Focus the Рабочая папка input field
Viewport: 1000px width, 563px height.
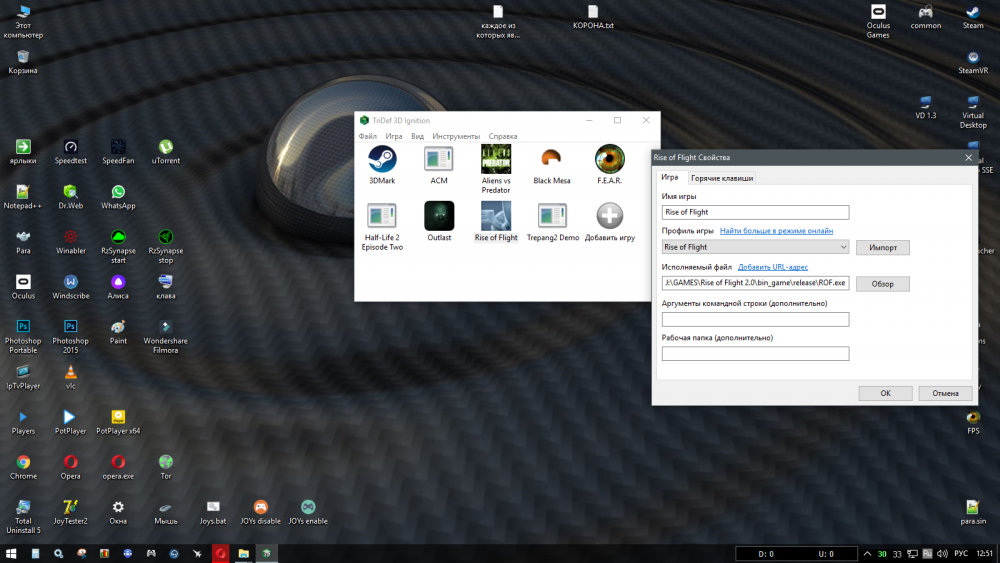tap(755, 353)
